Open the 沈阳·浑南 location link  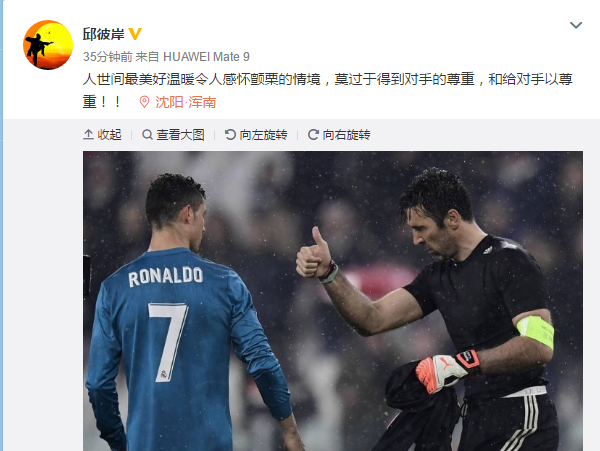(186, 102)
